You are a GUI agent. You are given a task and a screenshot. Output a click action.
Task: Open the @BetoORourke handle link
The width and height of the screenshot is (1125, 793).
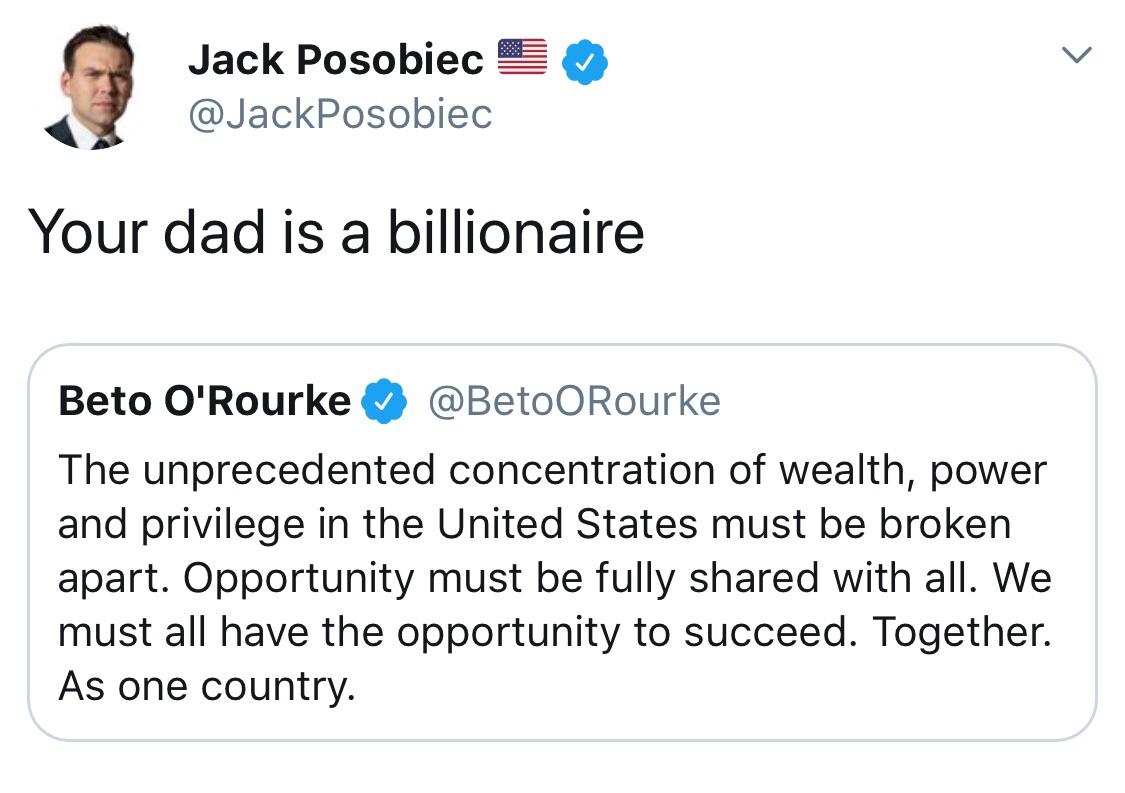[575, 400]
